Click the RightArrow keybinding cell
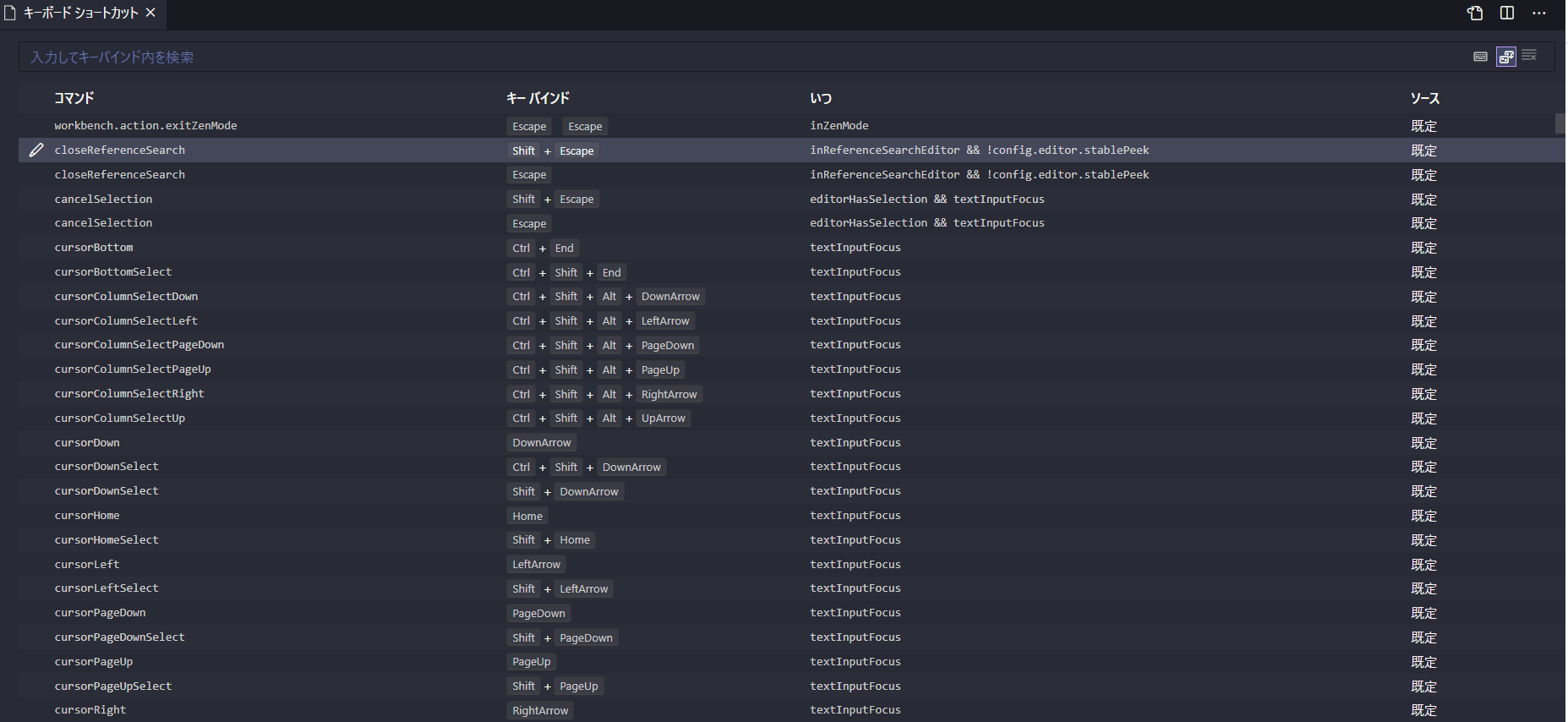 click(x=540, y=711)
